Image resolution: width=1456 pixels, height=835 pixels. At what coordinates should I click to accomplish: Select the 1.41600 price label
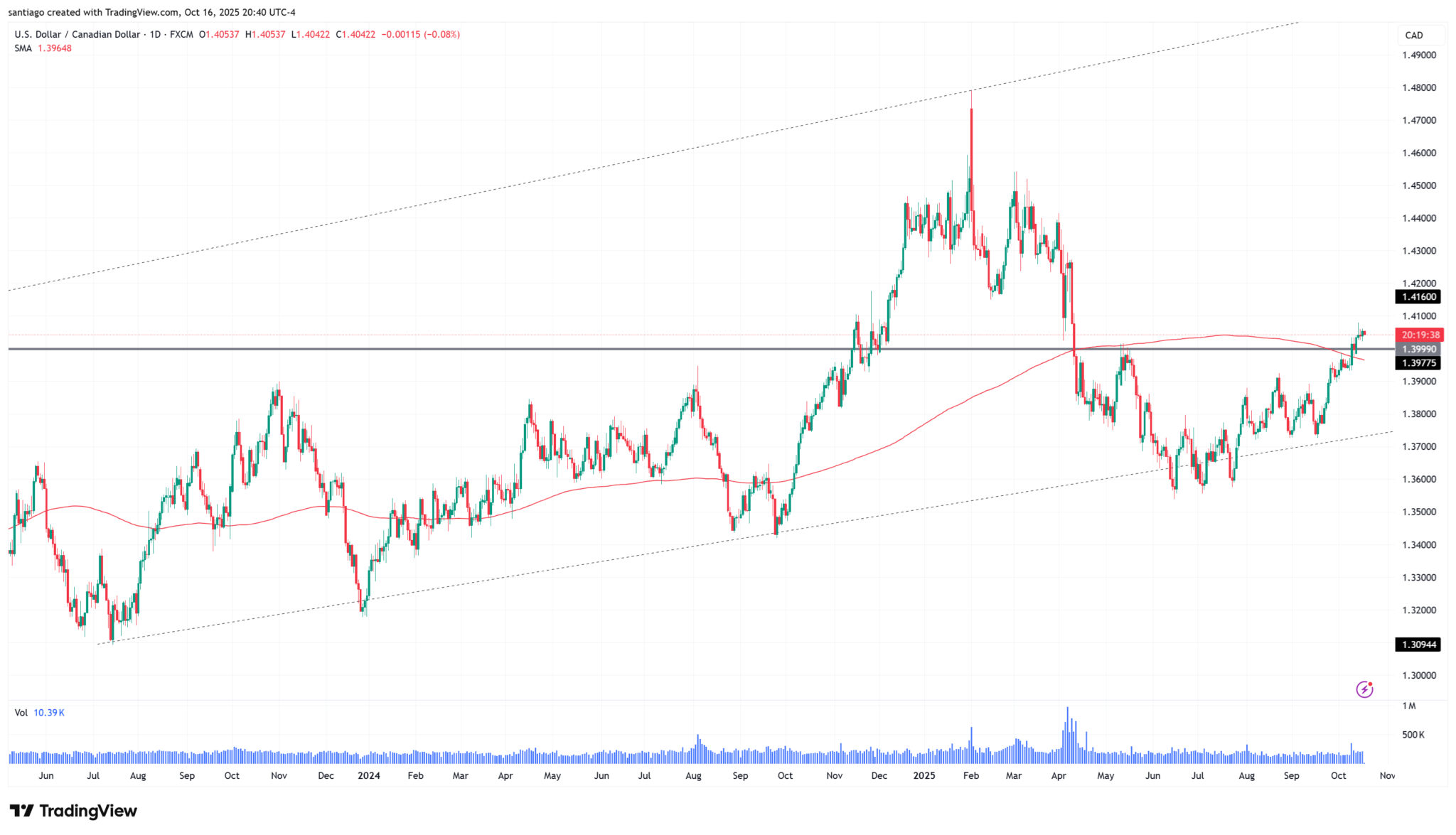[x=1418, y=297]
